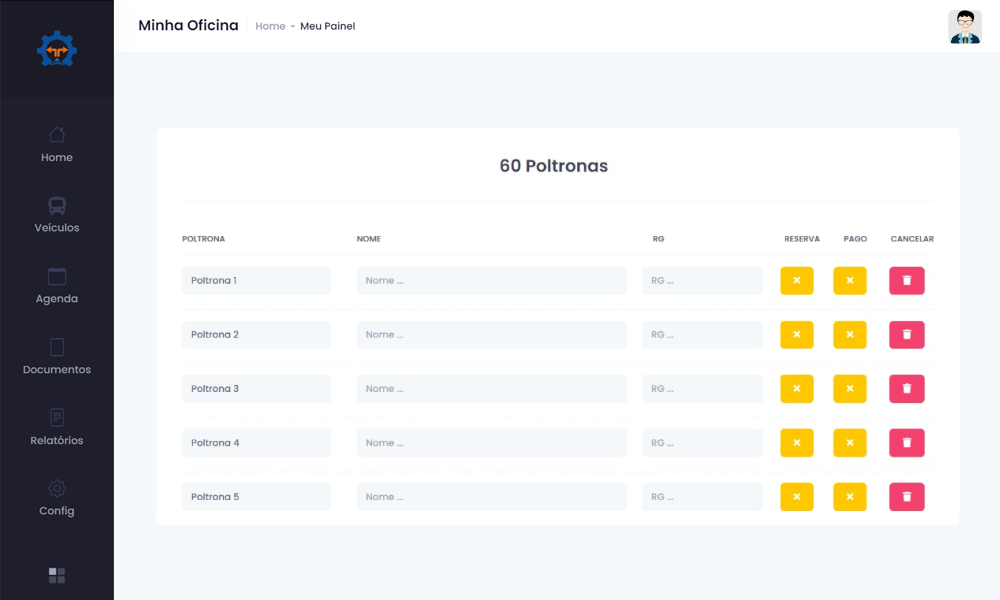The width and height of the screenshot is (1000, 600).
Task: Click the Meu Painel breadcrumb
Action: click(328, 26)
